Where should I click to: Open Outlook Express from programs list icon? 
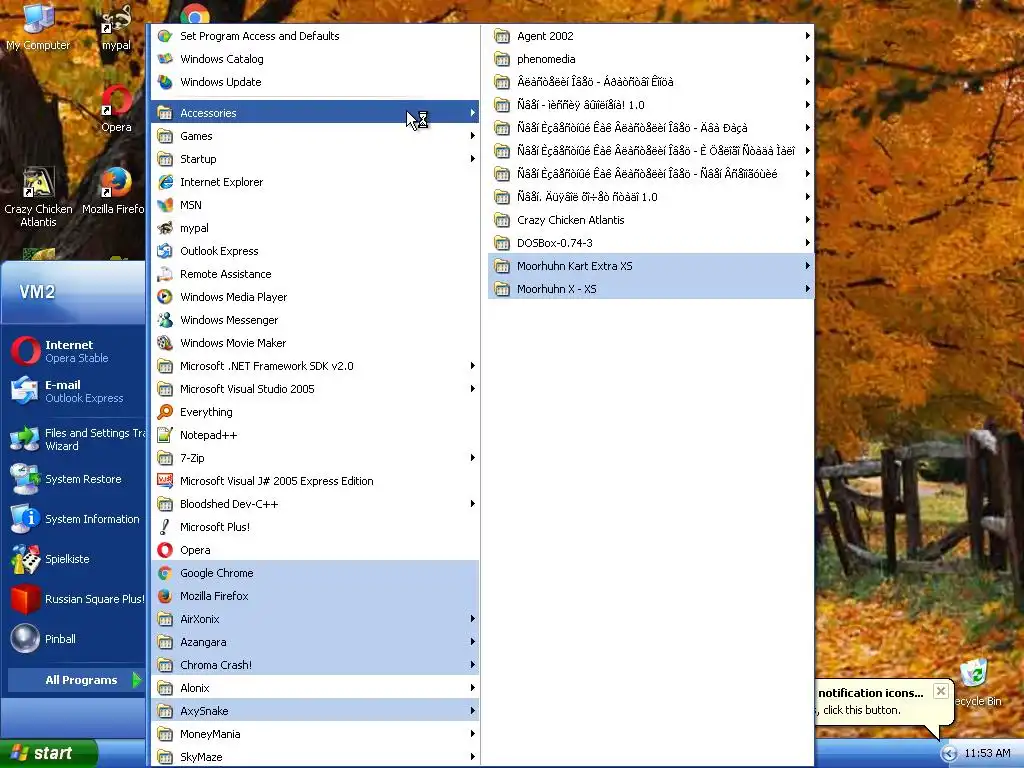(165, 251)
